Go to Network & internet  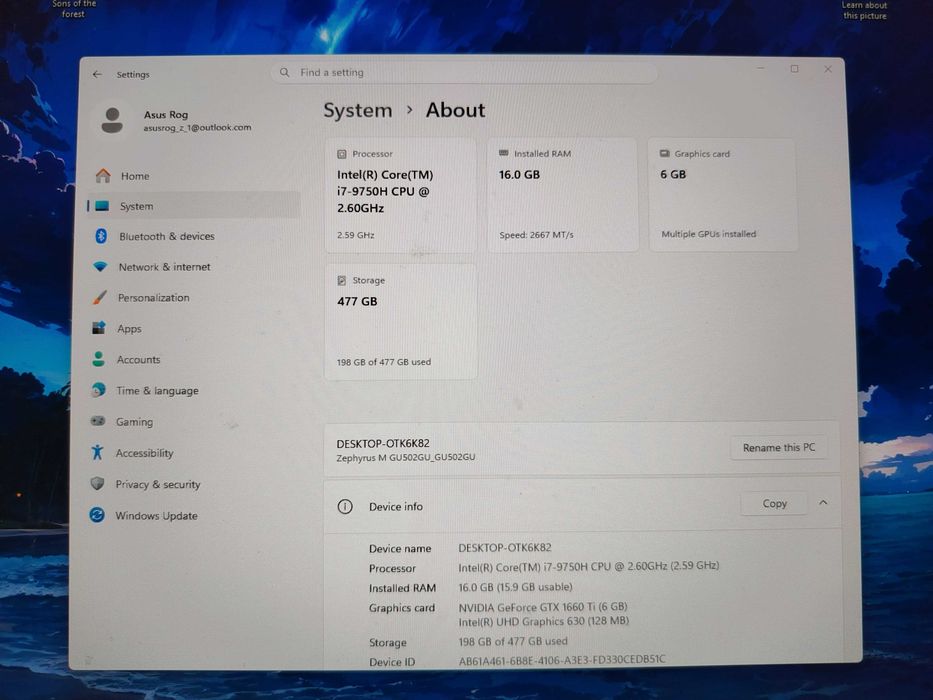pyautogui.click(x=192, y=267)
